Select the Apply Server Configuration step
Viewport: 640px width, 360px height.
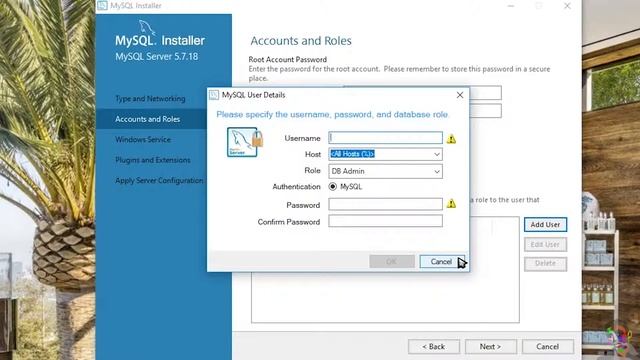point(159,180)
